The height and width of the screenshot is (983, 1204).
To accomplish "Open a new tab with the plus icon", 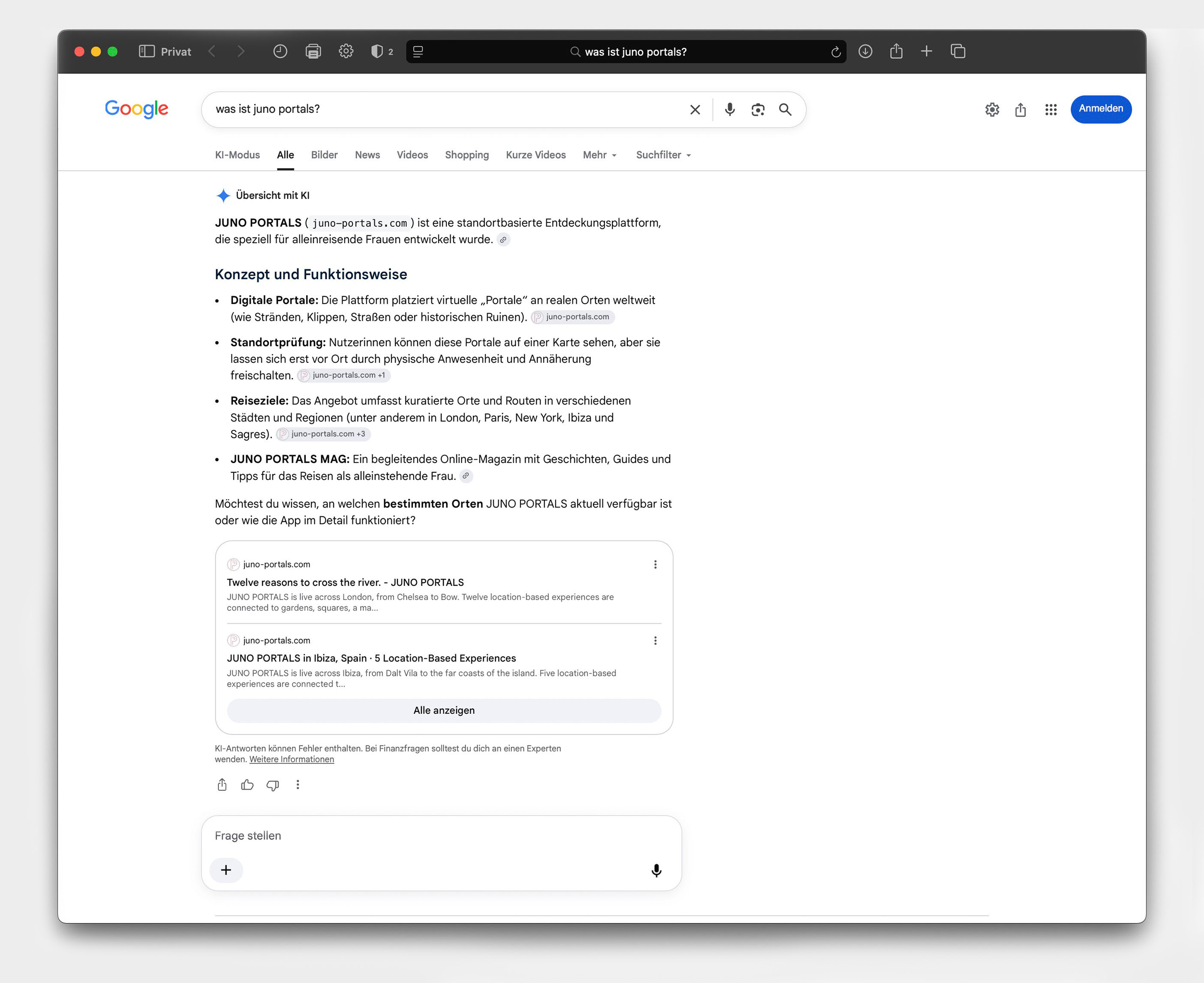I will point(927,51).
